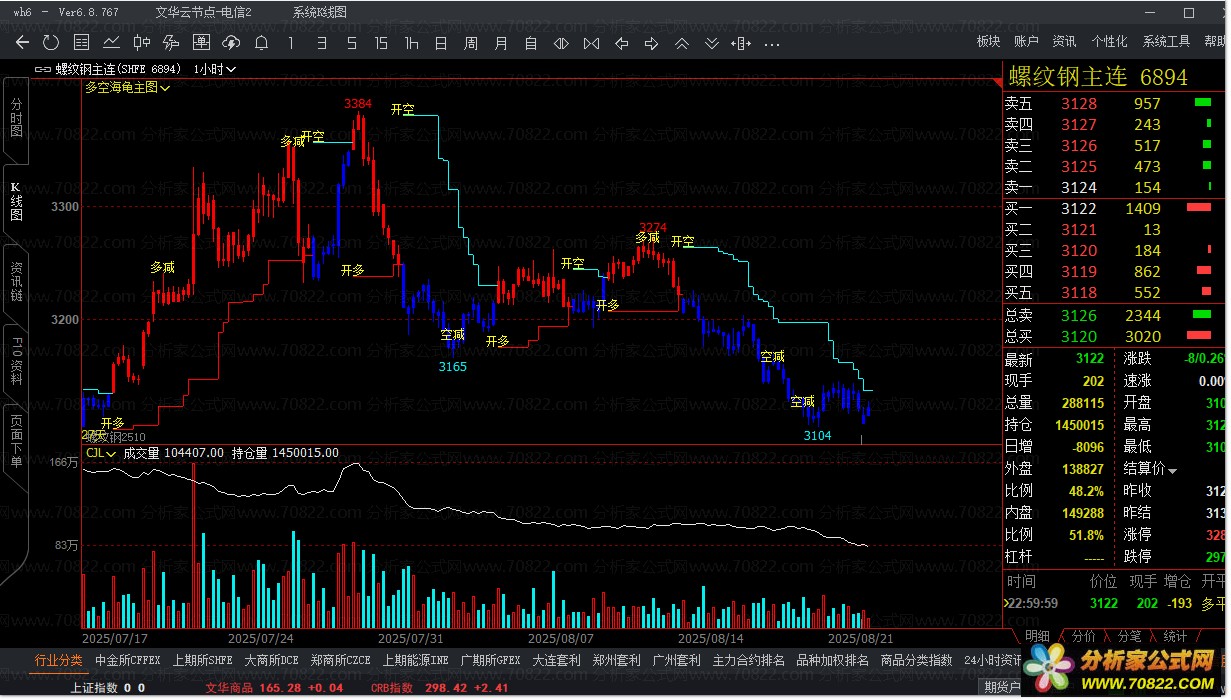Expand the 结算价 dropdown arrow
The height and width of the screenshot is (700, 1231).
1173,470
